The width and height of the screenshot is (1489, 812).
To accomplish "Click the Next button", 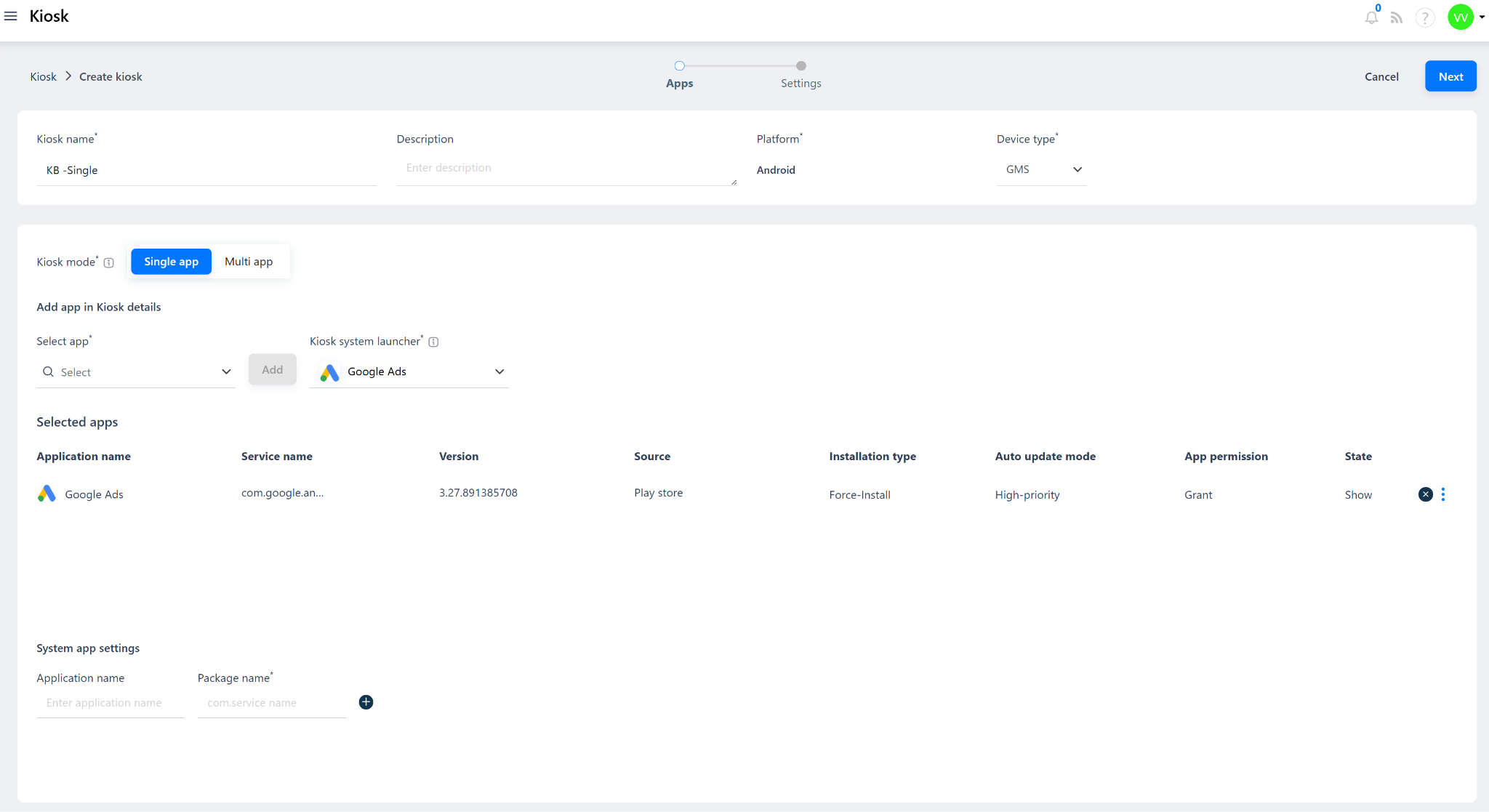I will [1450, 76].
